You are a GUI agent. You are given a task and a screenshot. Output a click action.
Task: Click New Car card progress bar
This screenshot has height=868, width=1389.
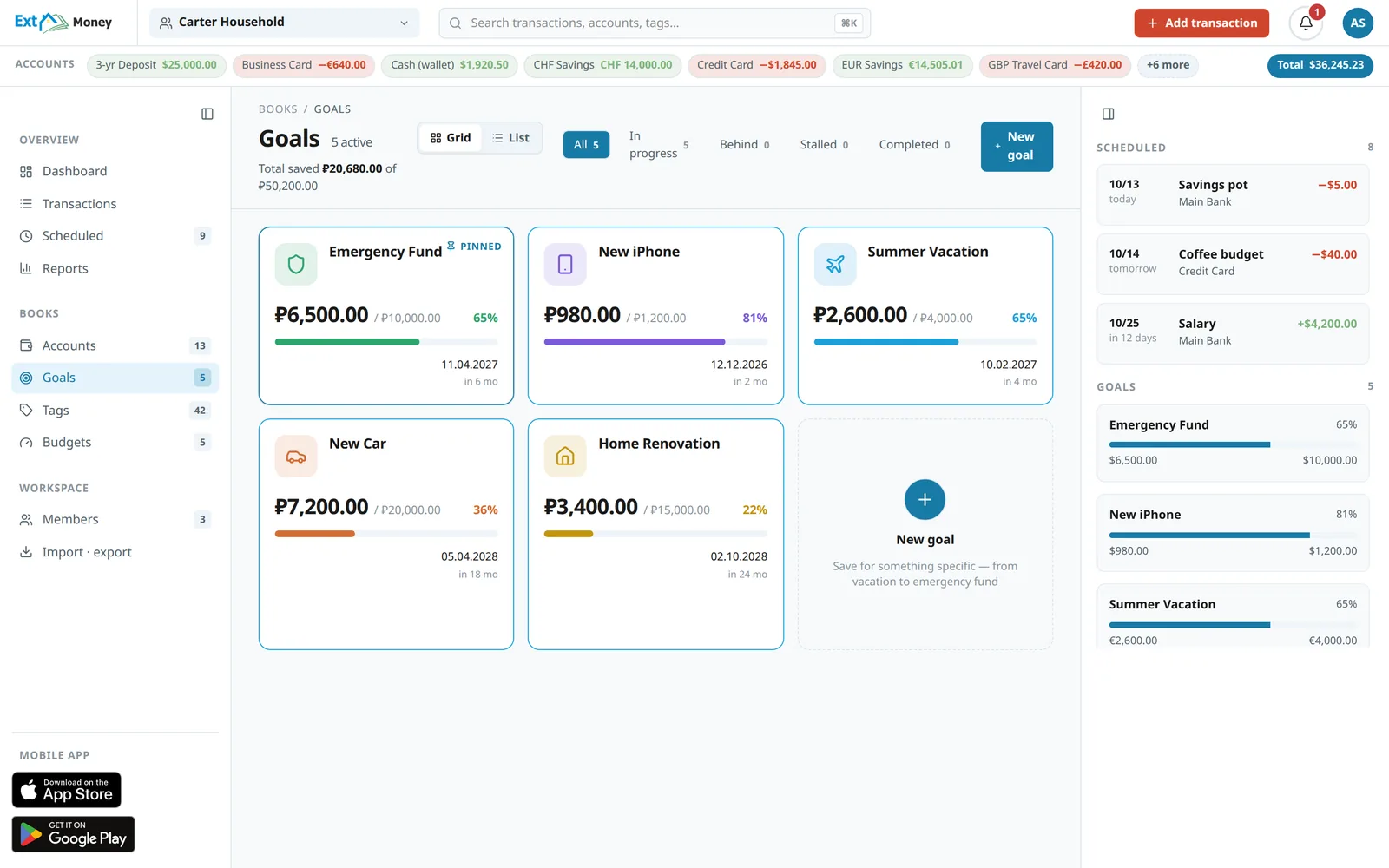(x=386, y=534)
